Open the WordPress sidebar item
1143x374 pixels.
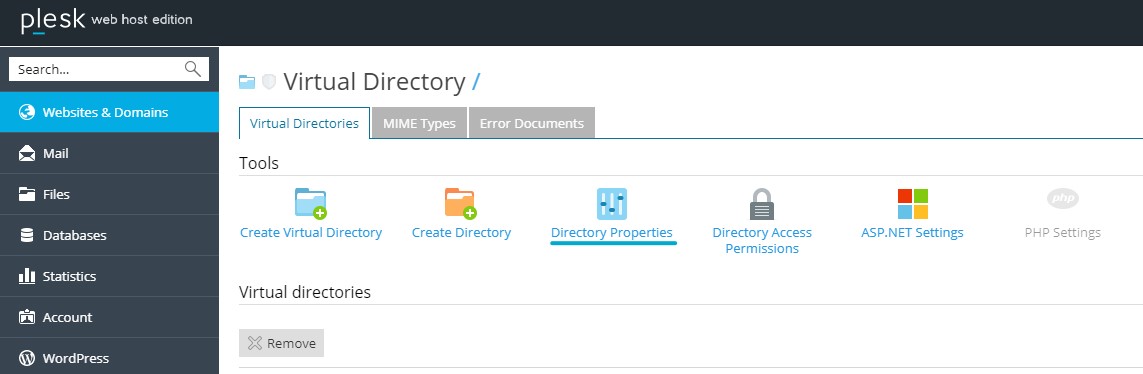tap(109, 356)
